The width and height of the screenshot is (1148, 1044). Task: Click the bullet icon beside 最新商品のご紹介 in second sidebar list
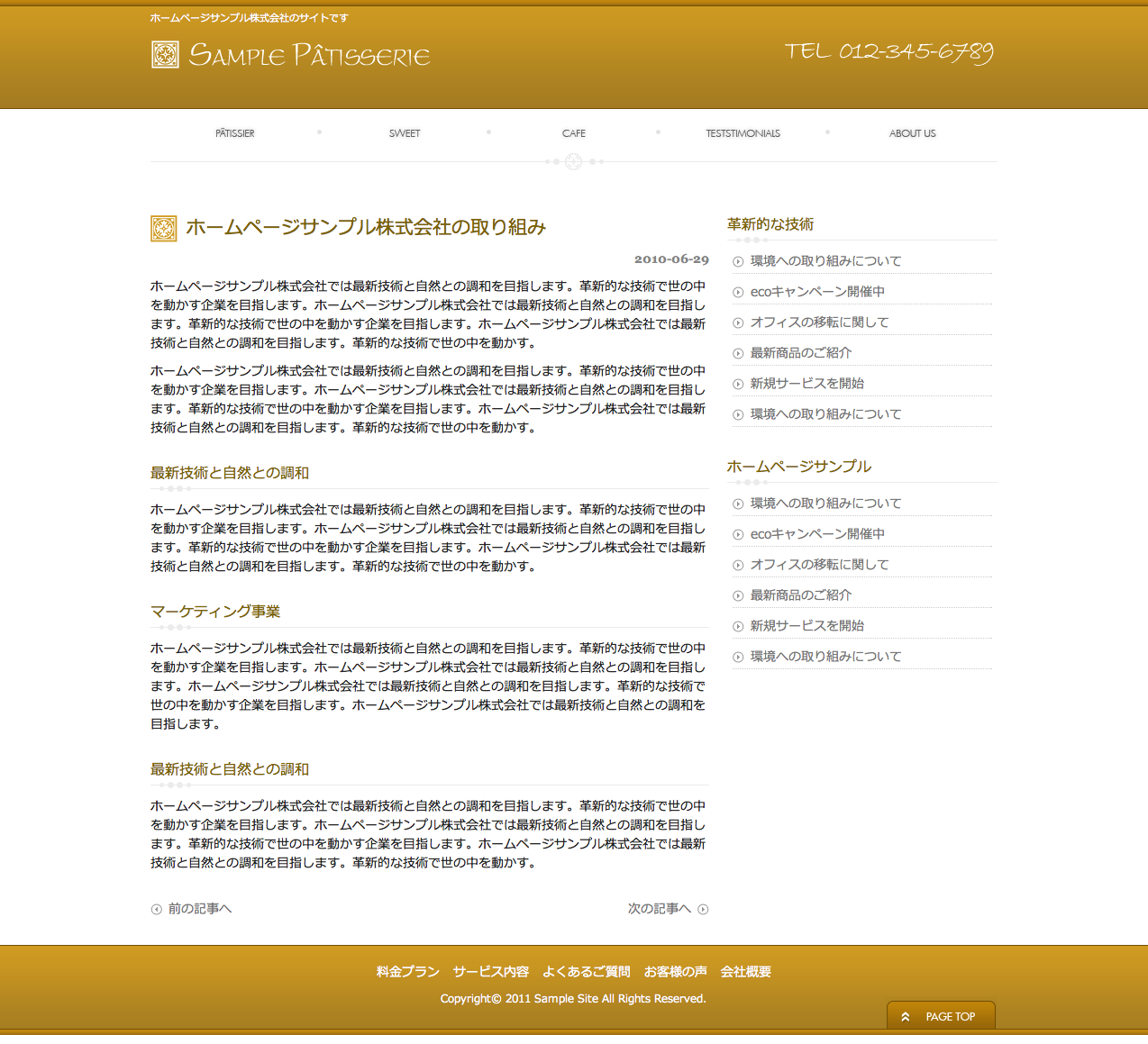point(738,596)
